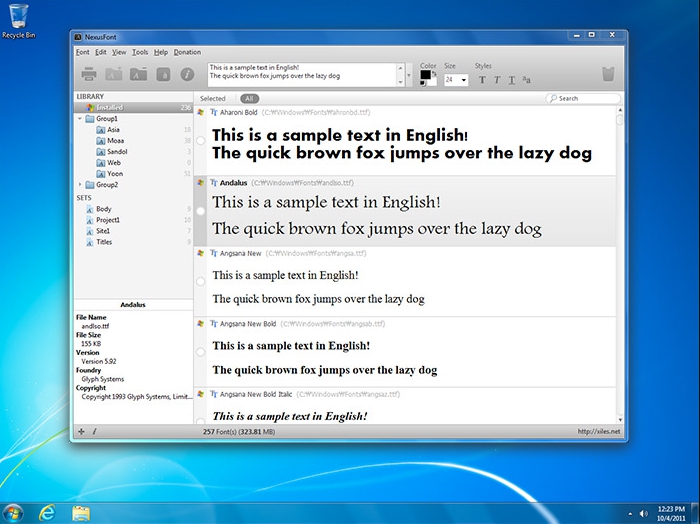Select the Aharoni Bold font radio circle
Viewport: 700px width, 524px height.
(x=201, y=141)
